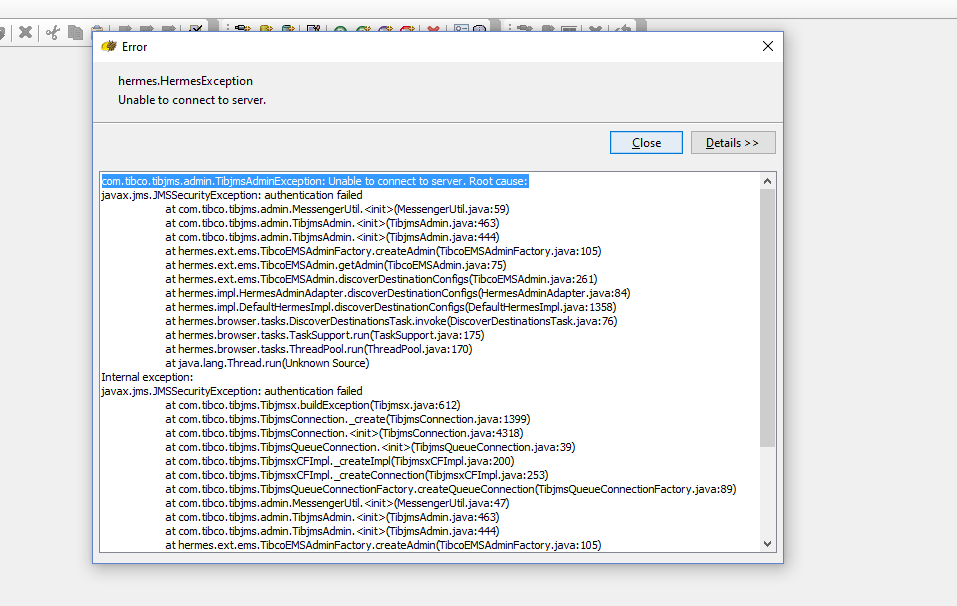The image size is (957, 606).
Task: Click the 'HermesAdminAdapter.java:84' stack trace line
Action: point(397,294)
